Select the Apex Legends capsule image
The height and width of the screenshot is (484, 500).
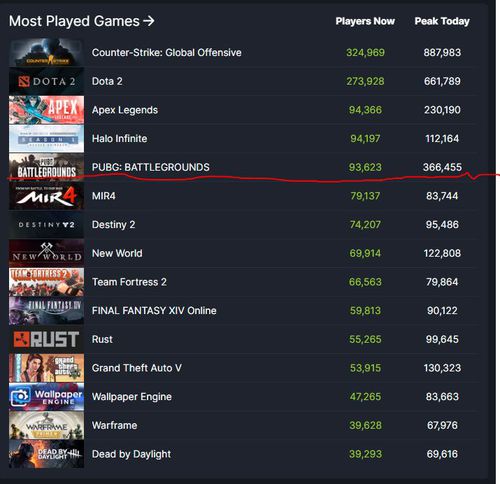(x=46, y=110)
